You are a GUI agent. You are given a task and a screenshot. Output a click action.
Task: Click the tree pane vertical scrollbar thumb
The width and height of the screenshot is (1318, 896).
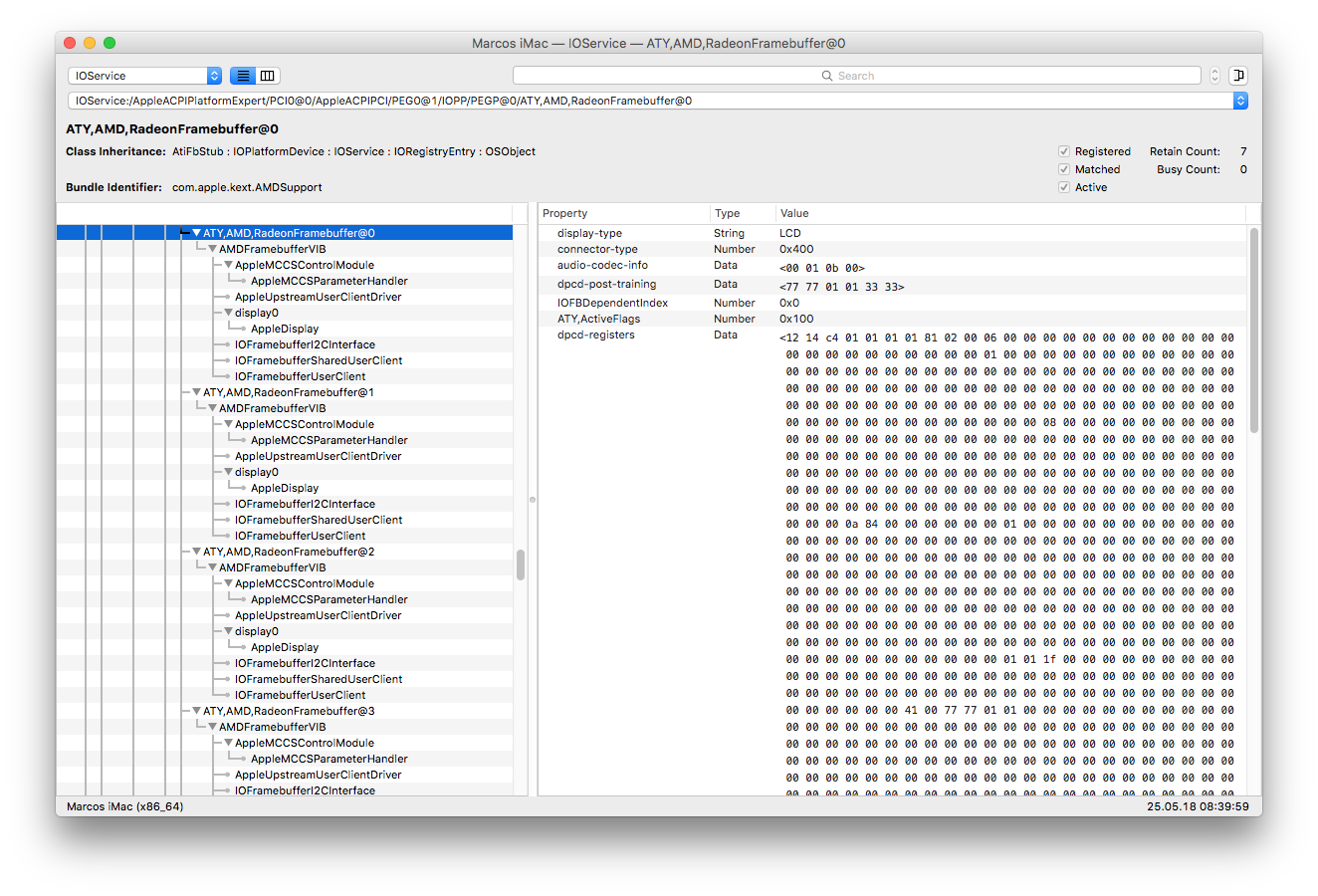pos(521,564)
